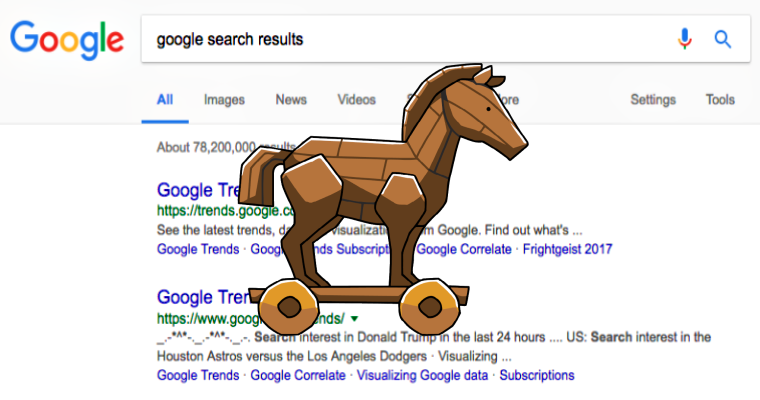
Task: Open the Subscriptions sitelink under the second result
Action: pyautogui.click(x=537, y=375)
